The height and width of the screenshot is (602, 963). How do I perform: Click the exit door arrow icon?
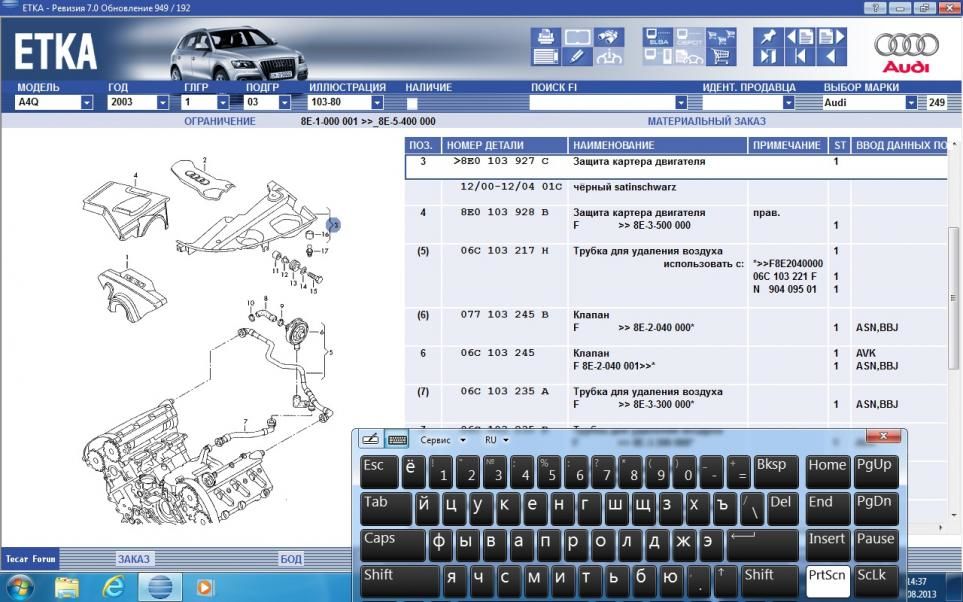point(768,57)
